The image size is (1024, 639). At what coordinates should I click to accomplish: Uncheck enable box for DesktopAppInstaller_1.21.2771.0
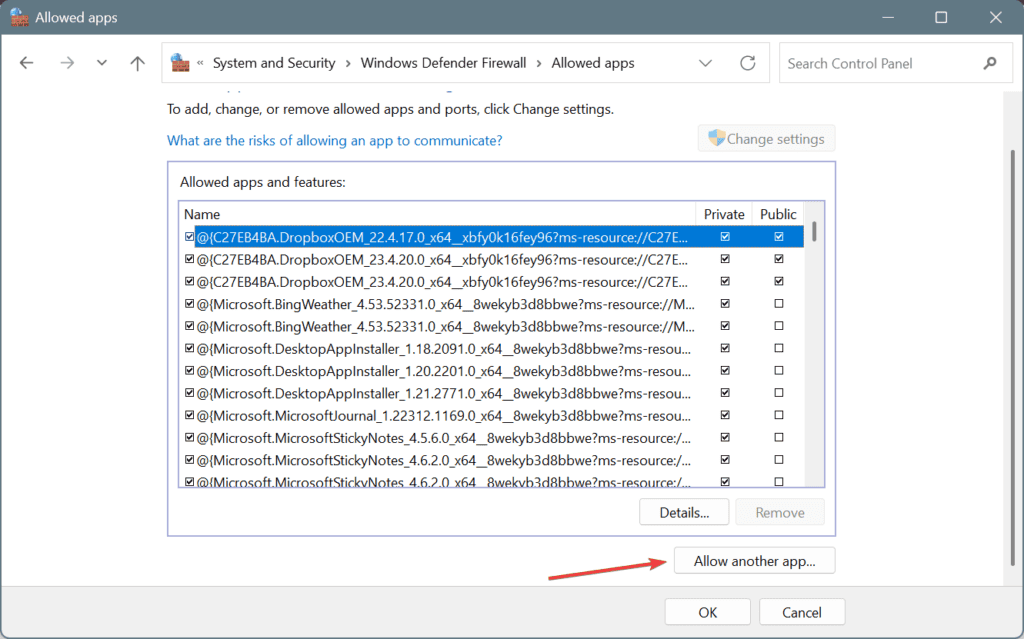pos(189,393)
